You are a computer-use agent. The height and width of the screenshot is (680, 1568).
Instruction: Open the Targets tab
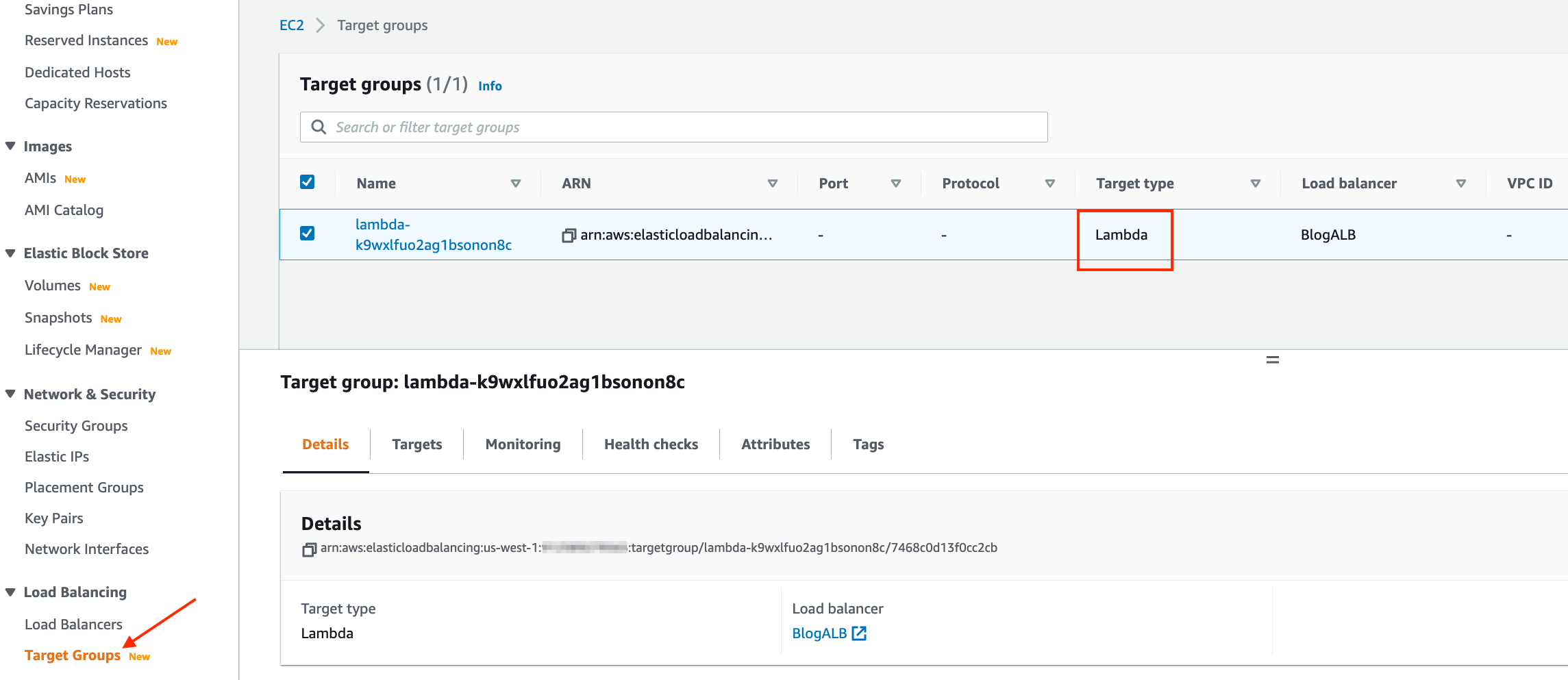417,444
